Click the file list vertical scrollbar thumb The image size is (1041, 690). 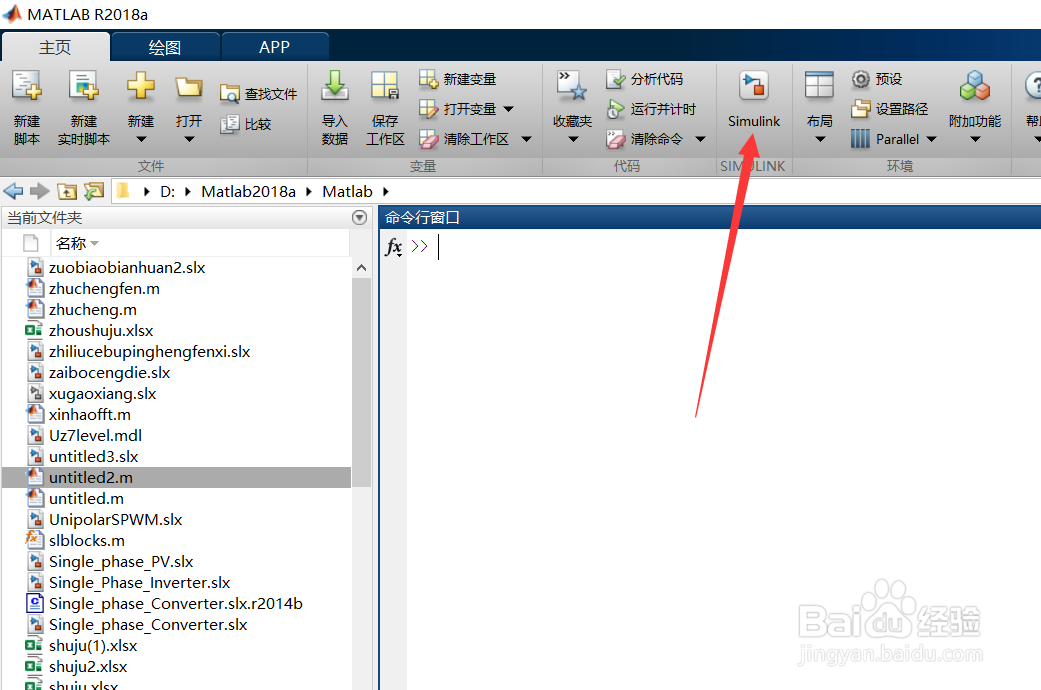(361, 383)
